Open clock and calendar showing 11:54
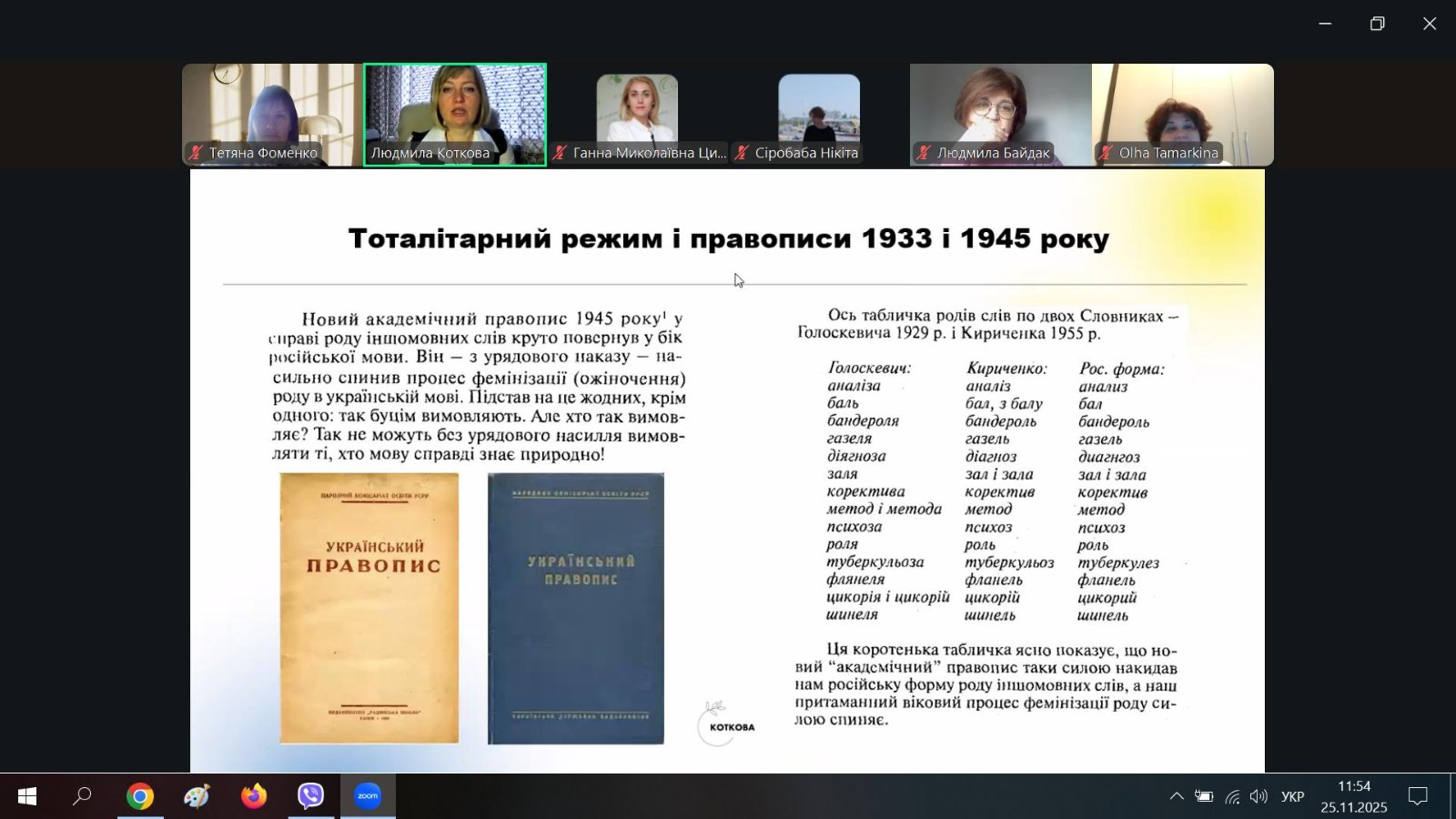Image resolution: width=1456 pixels, height=819 pixels. tap(1354, 797)
